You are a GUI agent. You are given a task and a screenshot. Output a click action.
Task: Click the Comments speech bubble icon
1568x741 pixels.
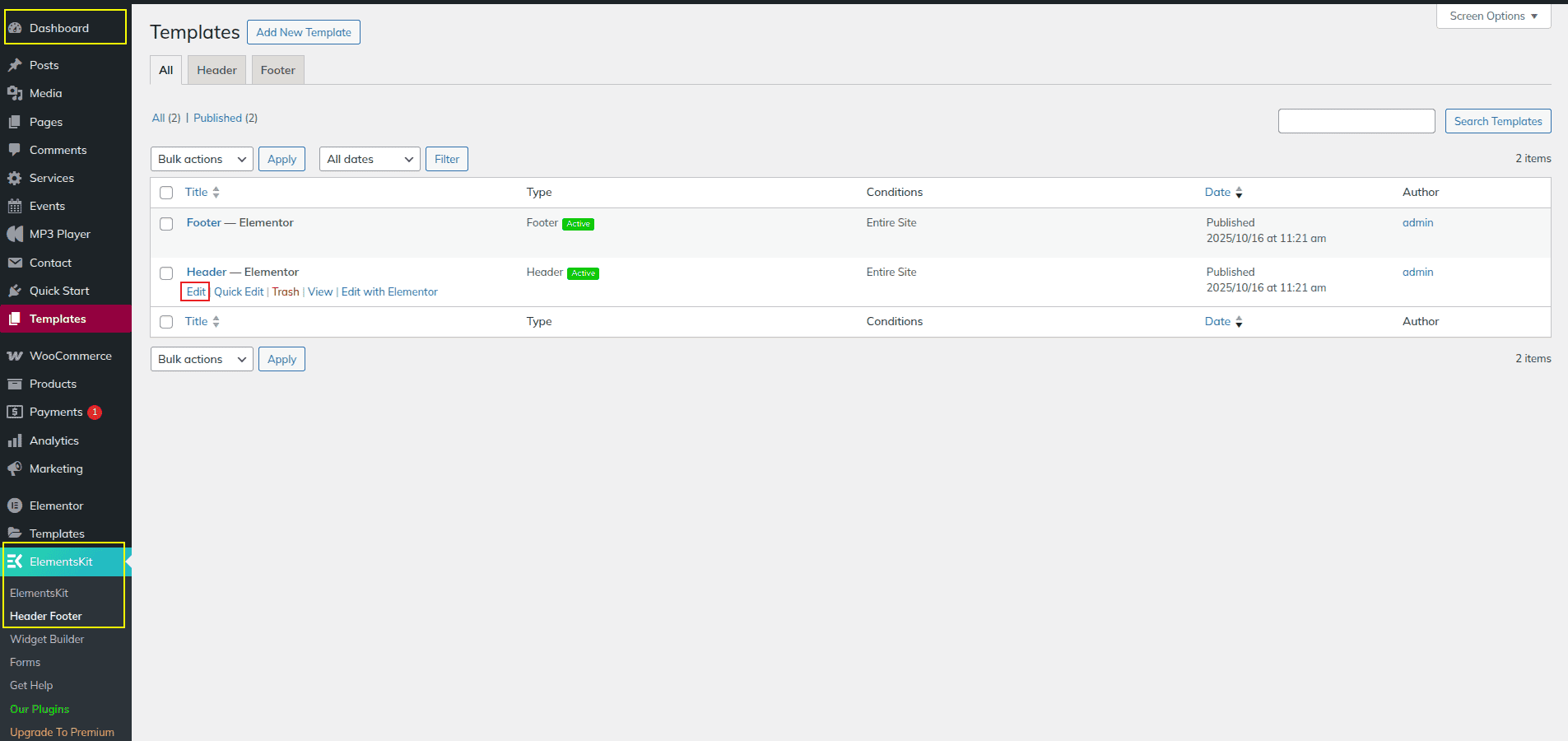[15, 150]
